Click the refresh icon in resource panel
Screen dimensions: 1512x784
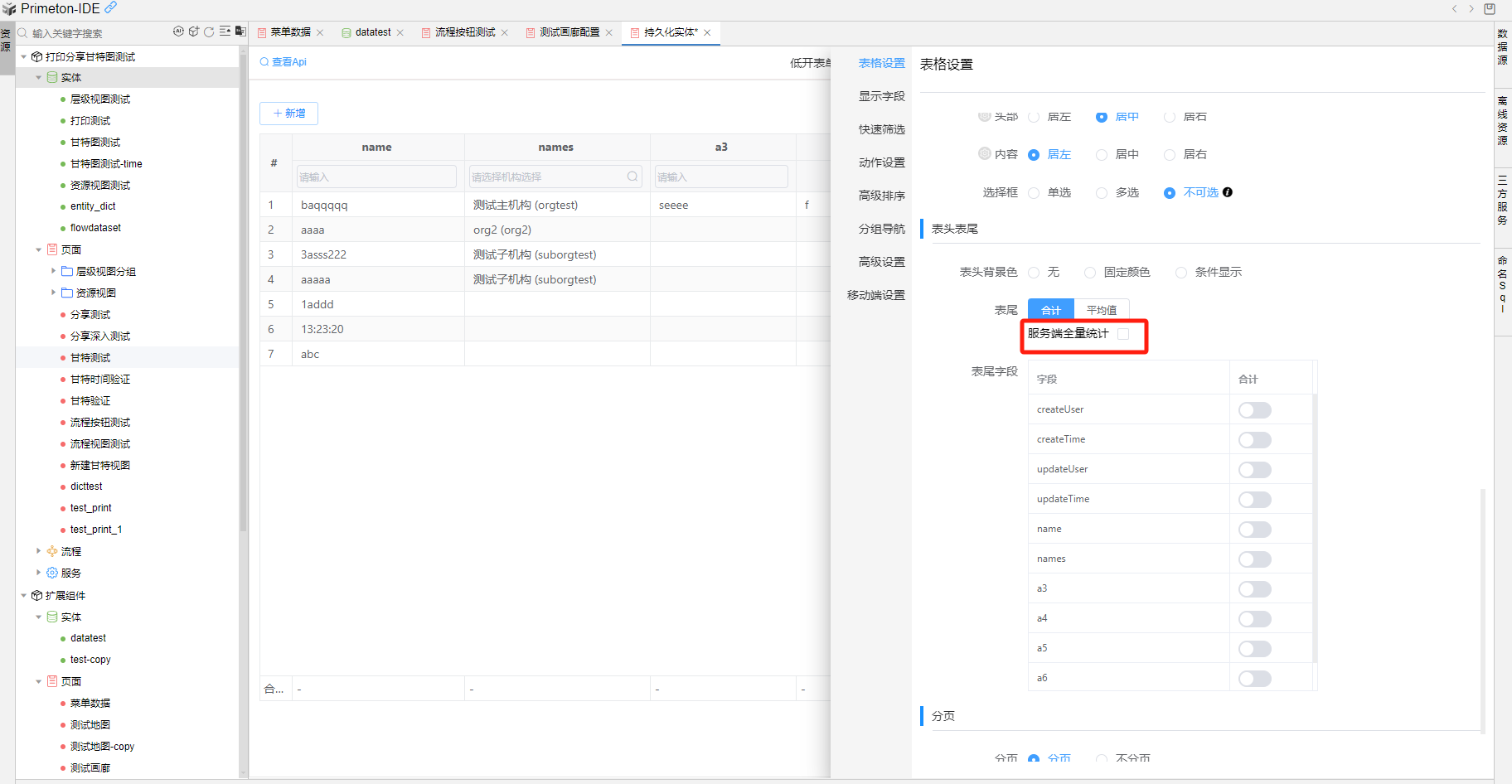tap(209, 31)
